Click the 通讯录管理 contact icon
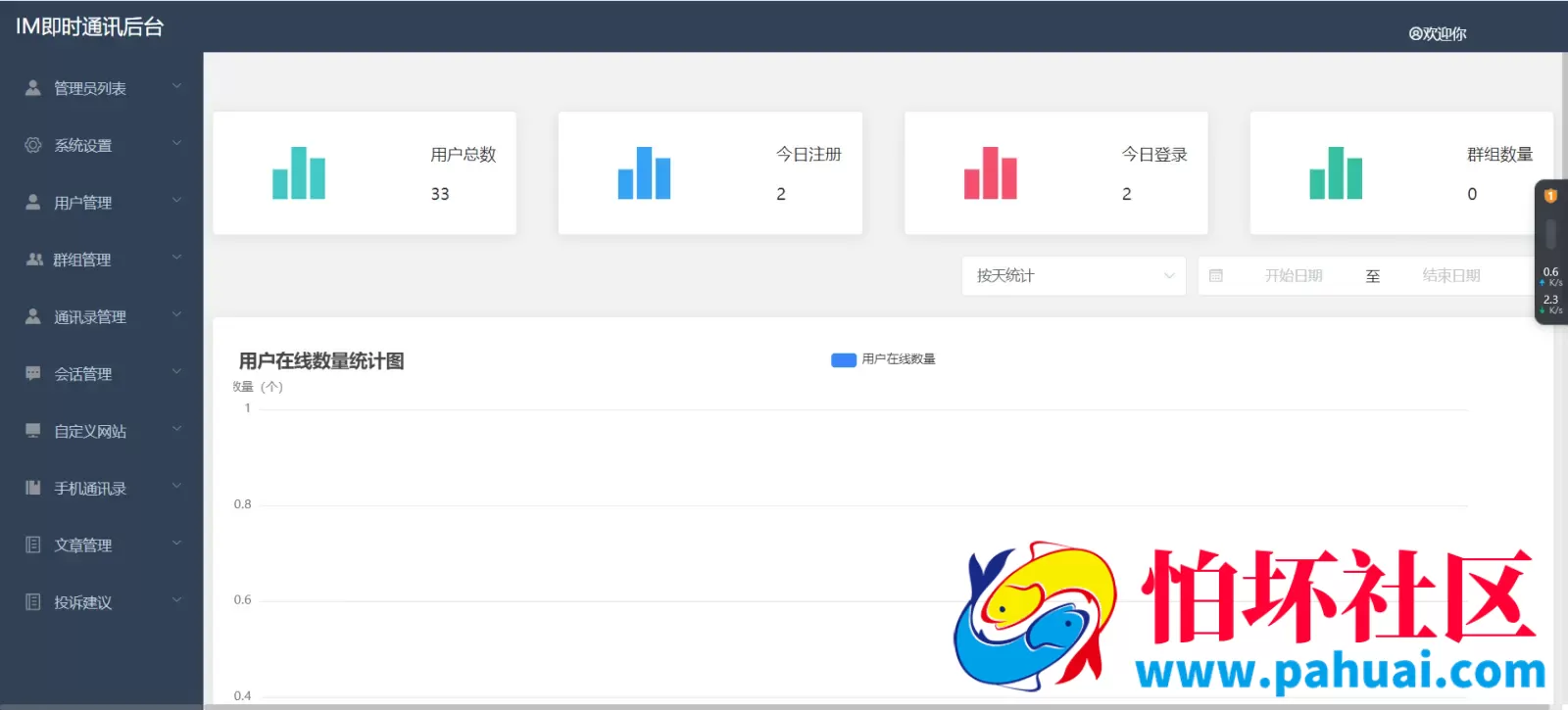1568x710 pixels. coord(33,316)
